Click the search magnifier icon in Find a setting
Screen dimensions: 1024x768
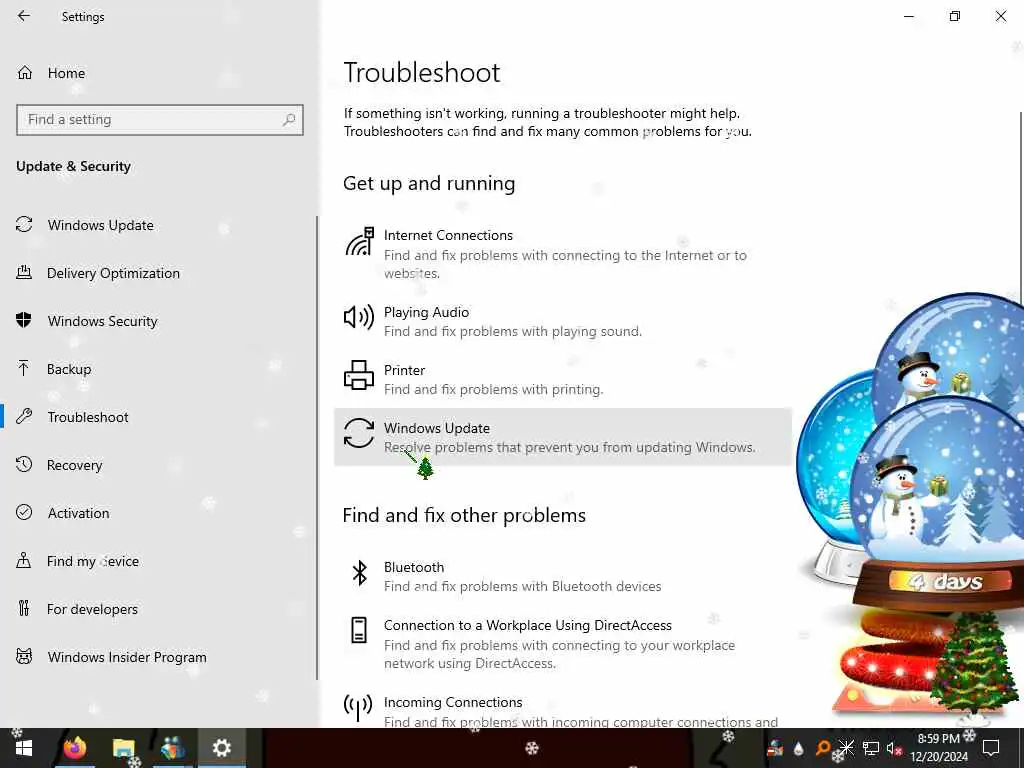289,120
